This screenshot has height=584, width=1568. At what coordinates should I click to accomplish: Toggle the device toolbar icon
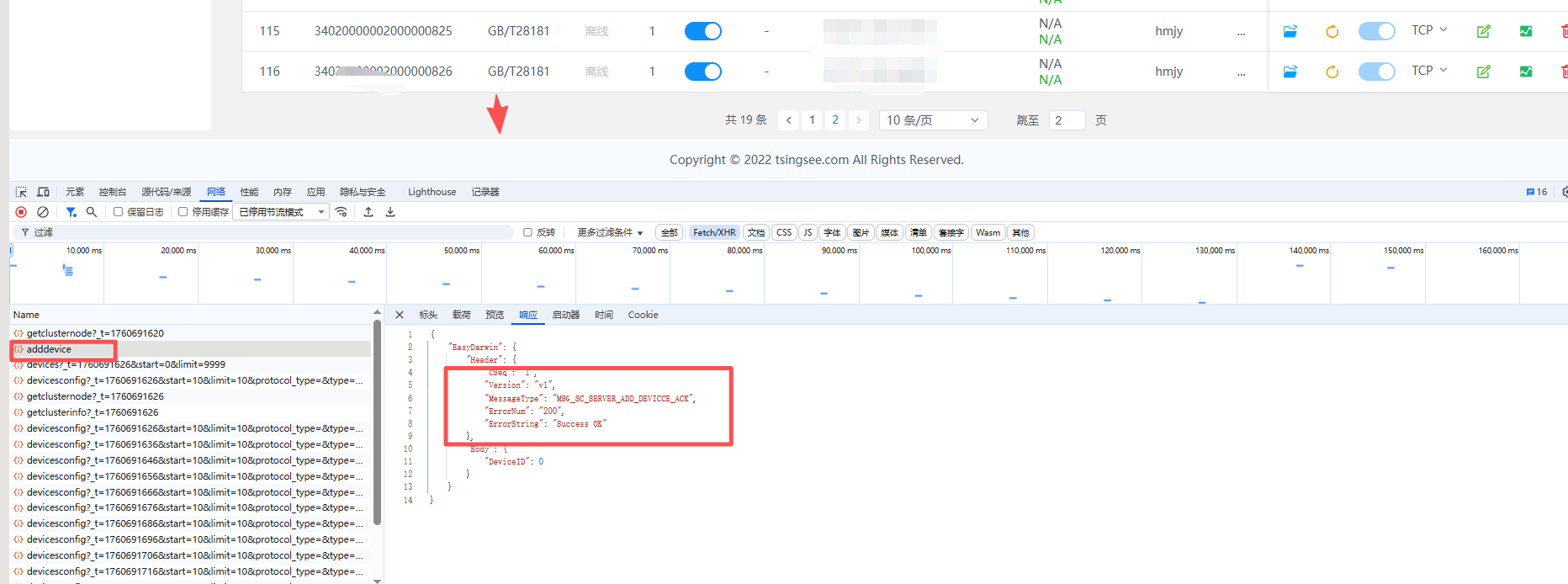(x=43, y=192)
